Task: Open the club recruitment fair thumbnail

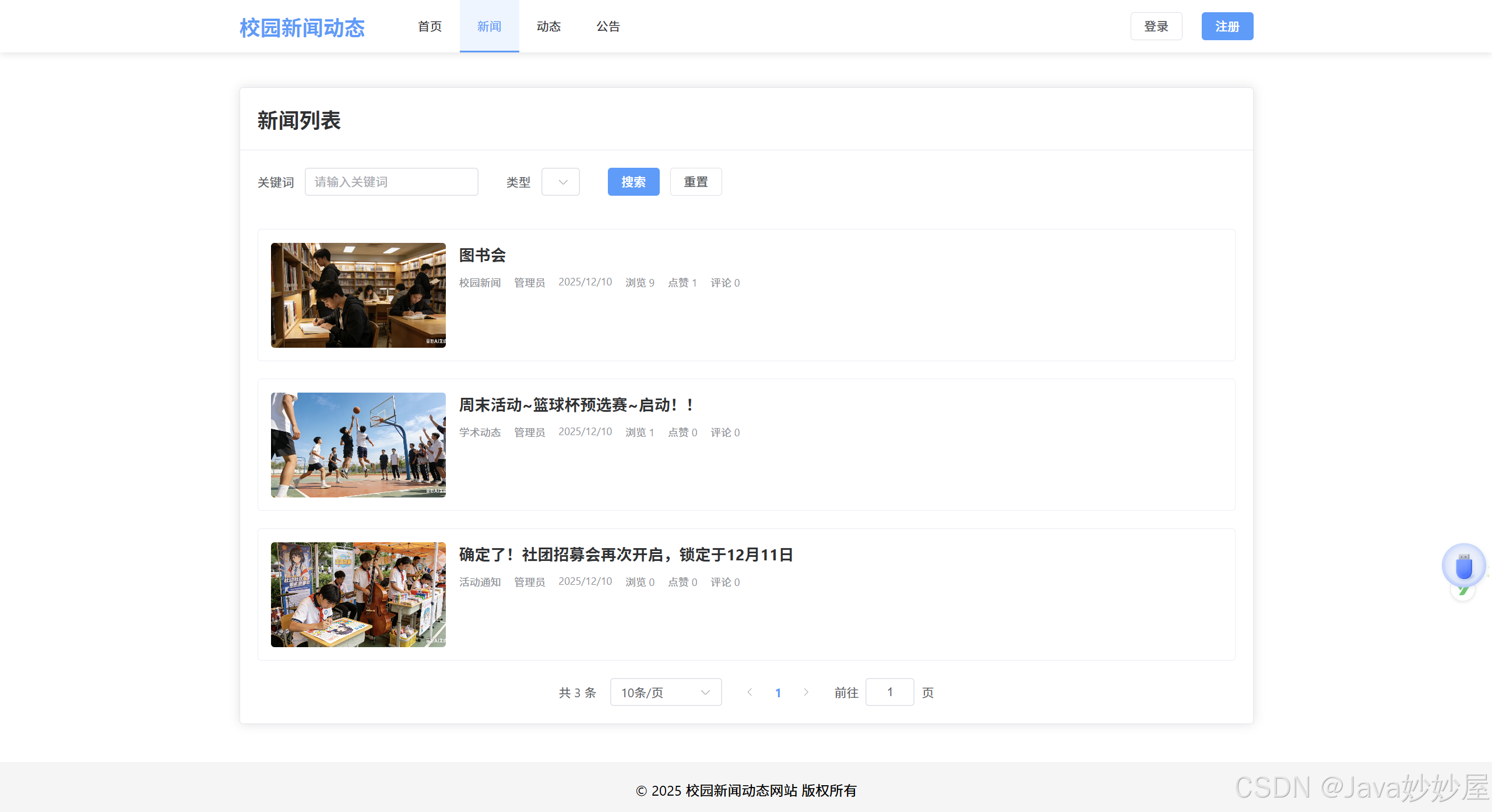Action: click(358, 595)
